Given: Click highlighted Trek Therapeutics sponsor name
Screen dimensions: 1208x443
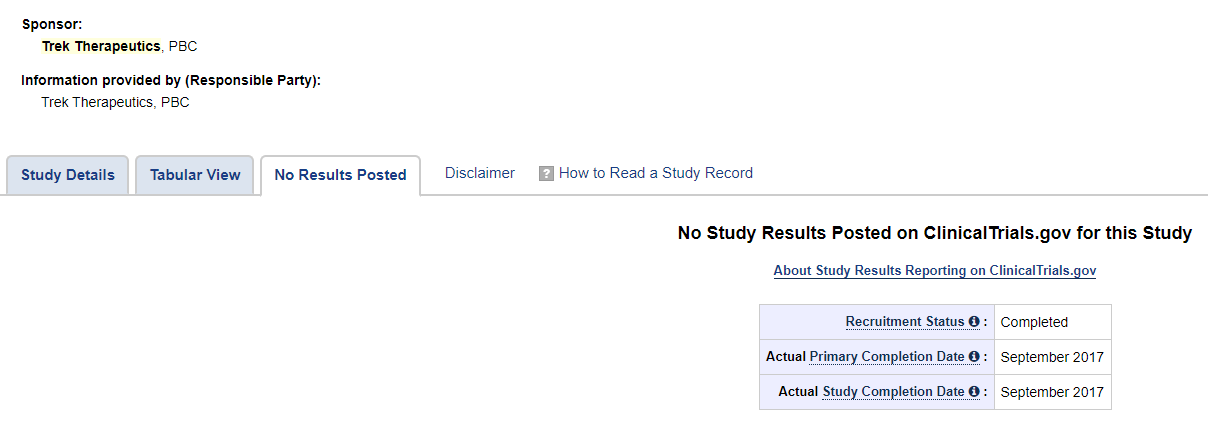Looking at the screenshot, I should pos(101,46).
